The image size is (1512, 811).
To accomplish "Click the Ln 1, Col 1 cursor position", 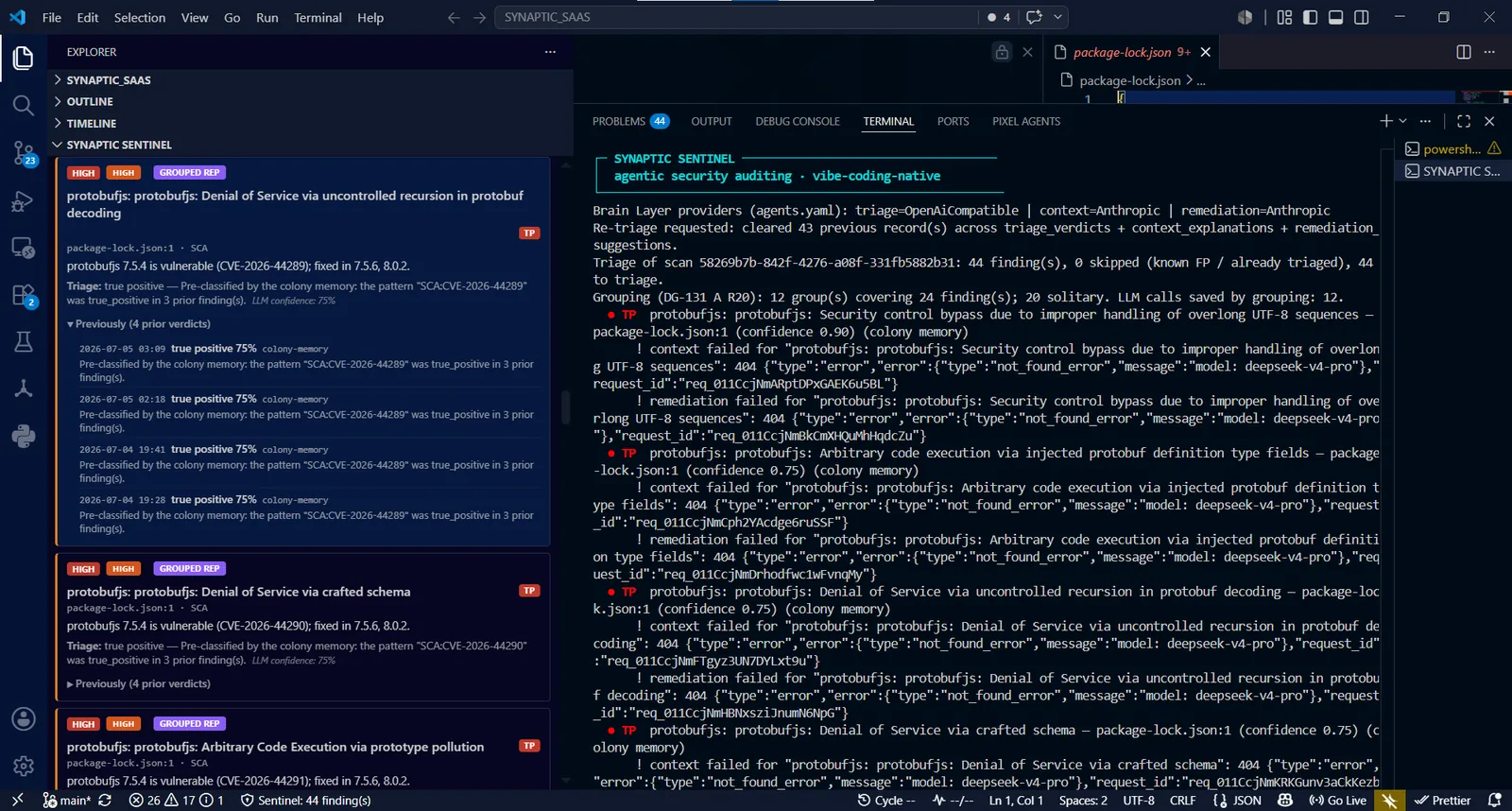I will pos(1016,801).
